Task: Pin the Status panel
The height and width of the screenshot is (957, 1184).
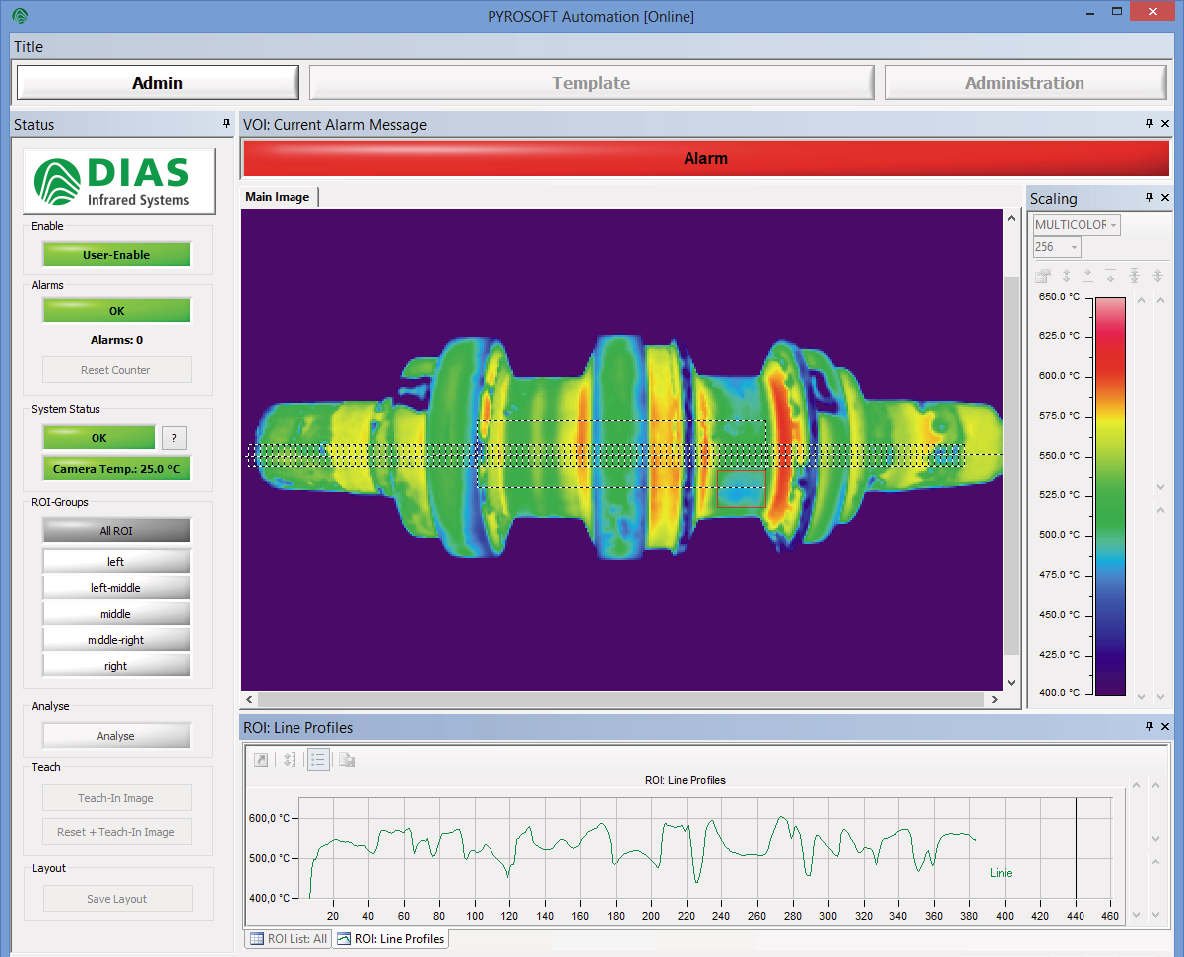Action: [x=226, y=124]
